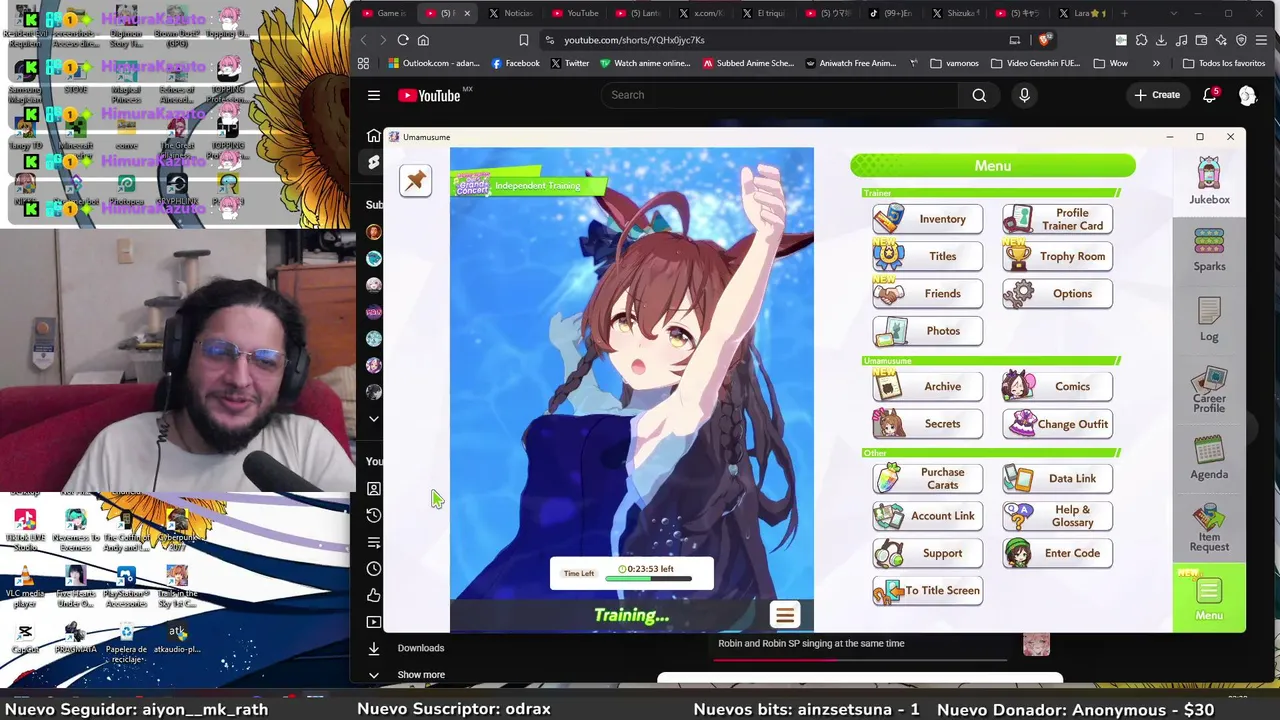The image size is (1280, 720).
Task: Open the Log in the game sidebar
Action: coord(1209,319)
